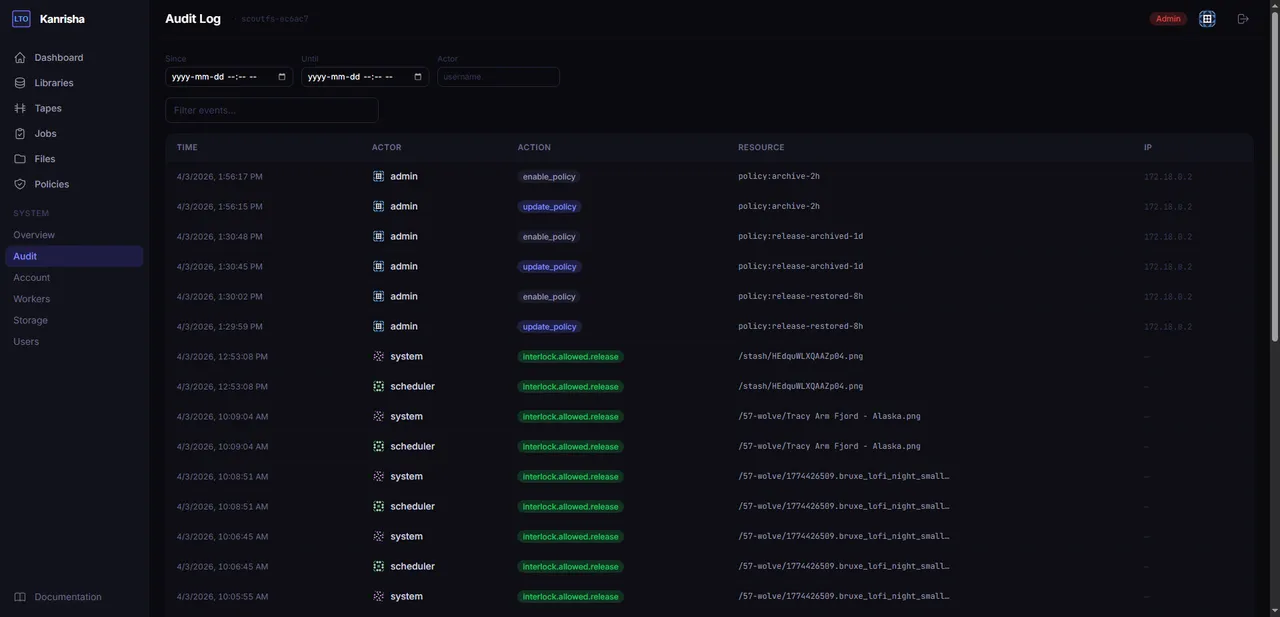Click the Actor username field
The height and width of the screenshot is (617, 1280).
tap(498, 76)
